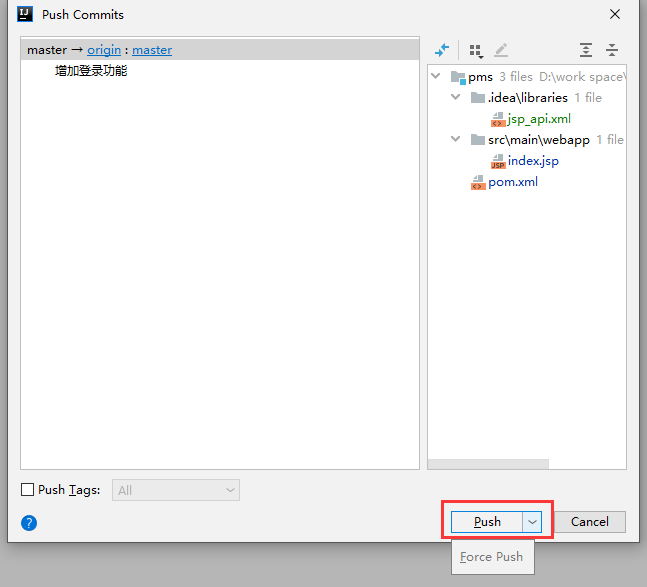Image resolution: width=647 pixels, height=587 pixels.
Task: Collapse the src\main\webapp node
Action: pyautogui.click(x=456, y=139)
